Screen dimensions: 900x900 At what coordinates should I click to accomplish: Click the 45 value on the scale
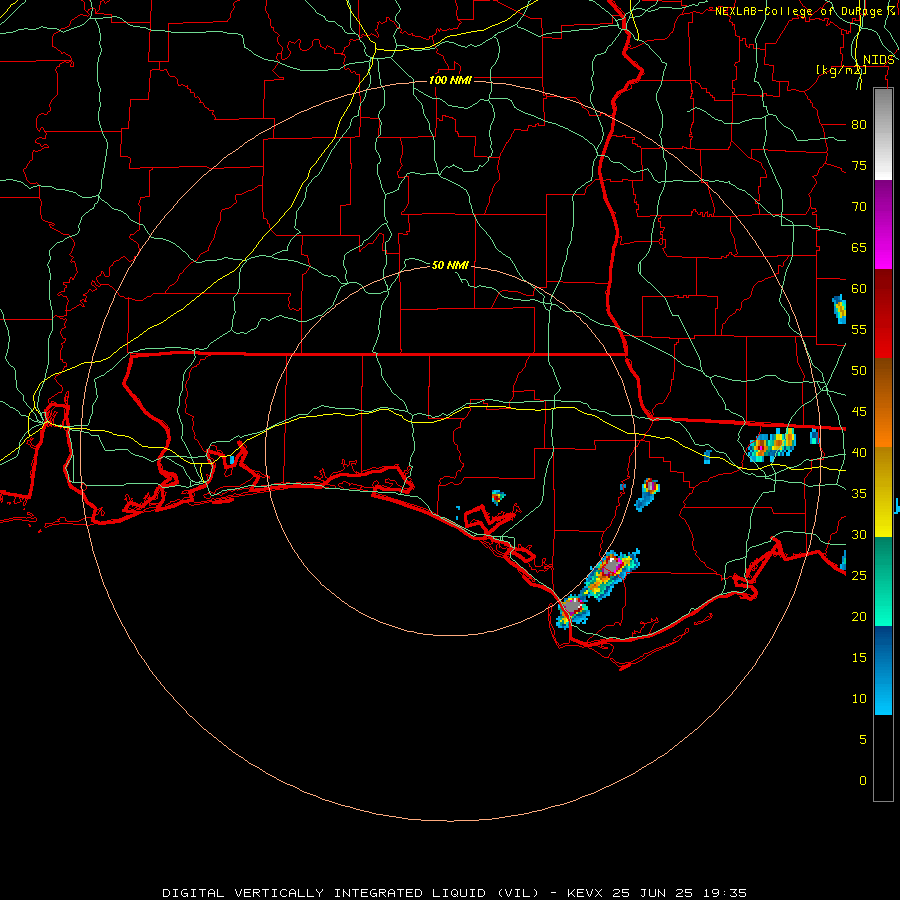pyautogui.click(x=859, y=412)
